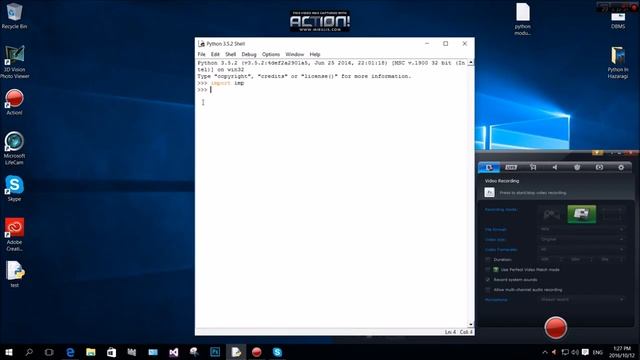640x360 pixels.
Task: Open the Video size dropdown
Action: click(581, 239)
